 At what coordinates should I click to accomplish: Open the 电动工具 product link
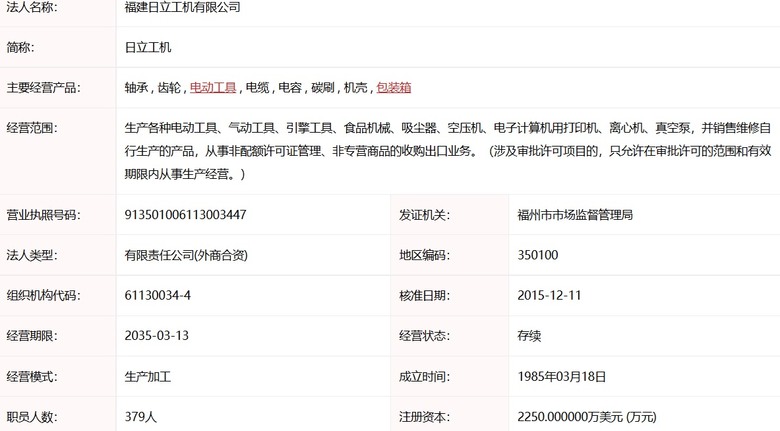click(213, 88)
